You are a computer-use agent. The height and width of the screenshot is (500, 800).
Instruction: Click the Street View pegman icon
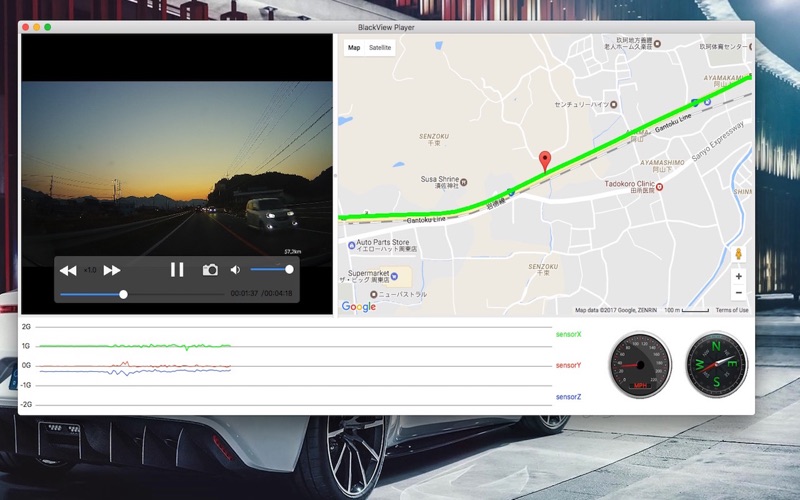tap(738, 254)
